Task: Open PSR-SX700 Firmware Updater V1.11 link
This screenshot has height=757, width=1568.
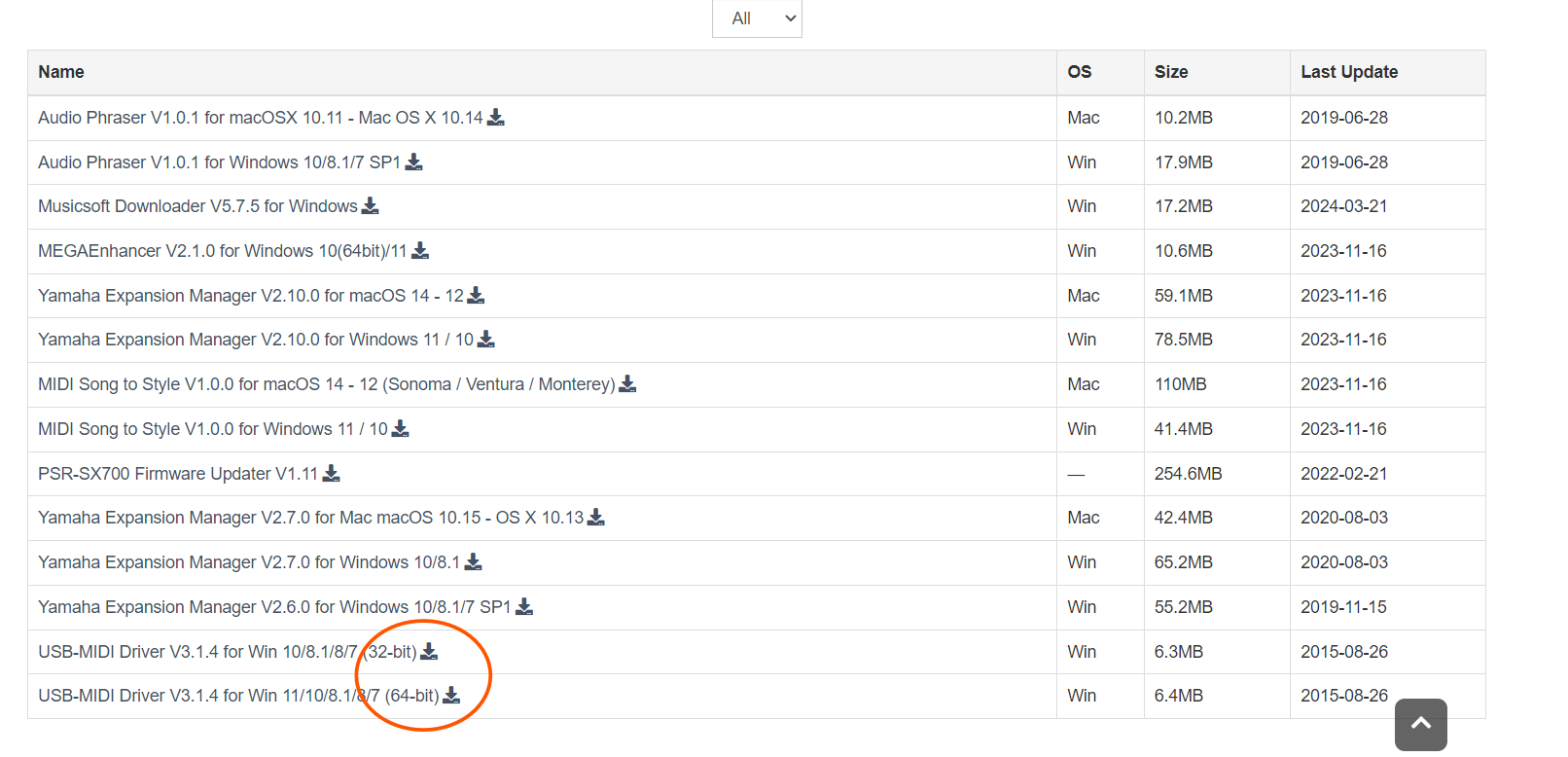Action: pos(178,474)
